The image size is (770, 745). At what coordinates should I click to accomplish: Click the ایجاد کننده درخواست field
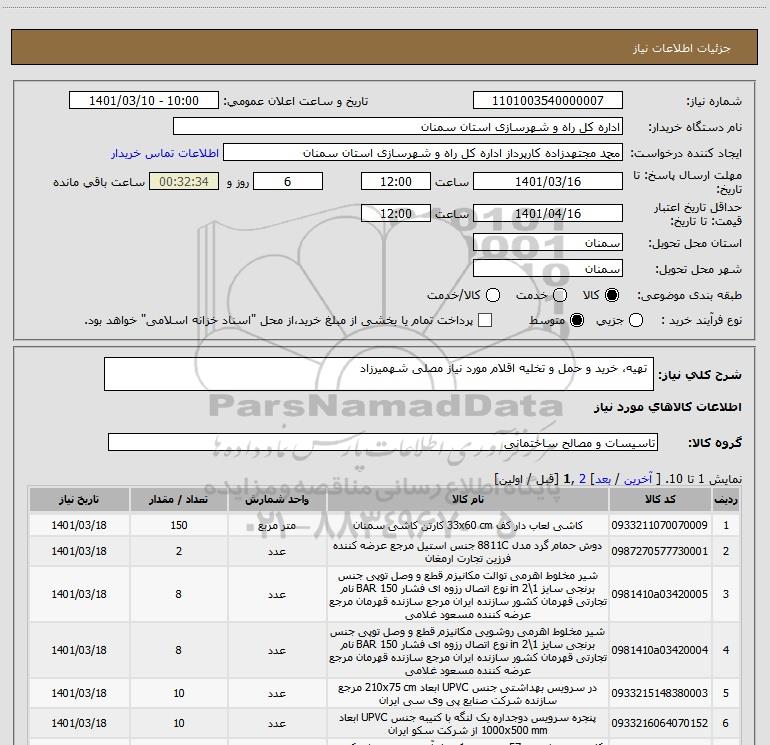pos(423,153)
